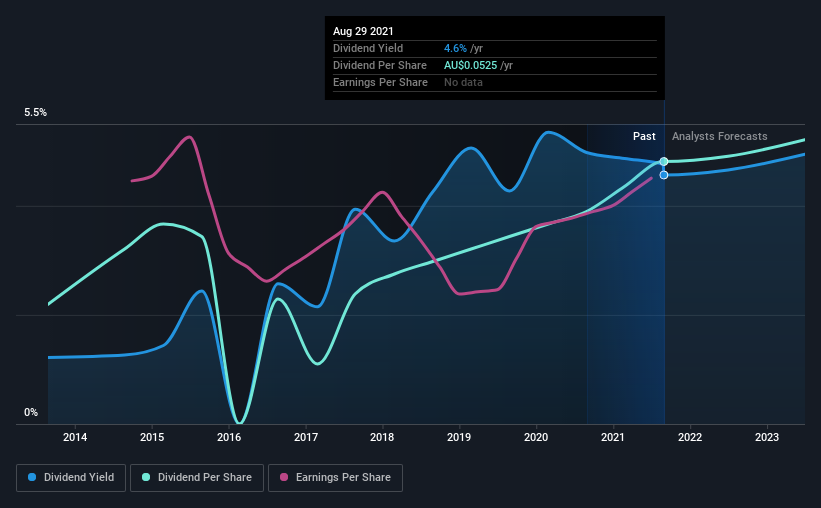Click the Analysts Forecasts label

[x=719, y=136]
